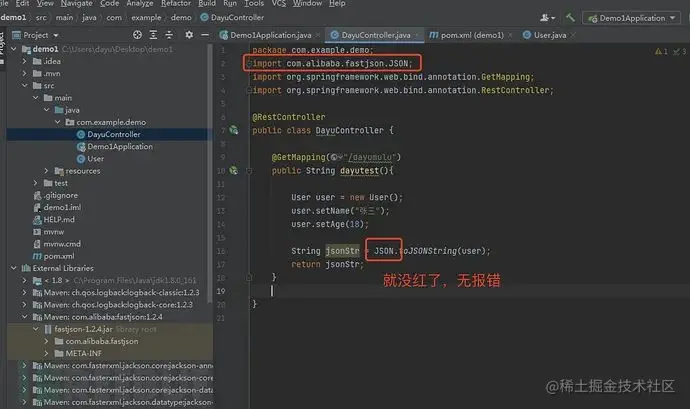Screen dimensions: 690x409
Task: Close the Demo1Application.java tab
Action: click(x=318, y=36)
